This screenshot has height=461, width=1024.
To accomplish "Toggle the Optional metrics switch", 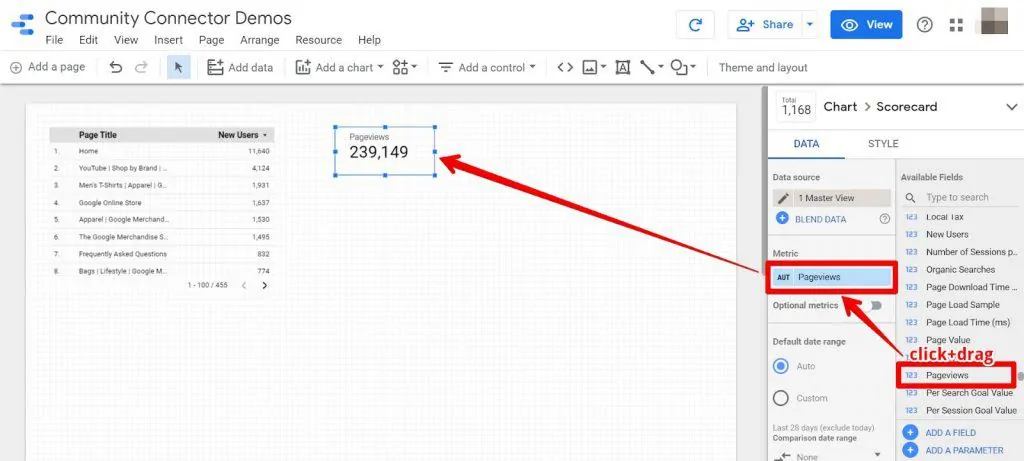I will tap(874, 305).
